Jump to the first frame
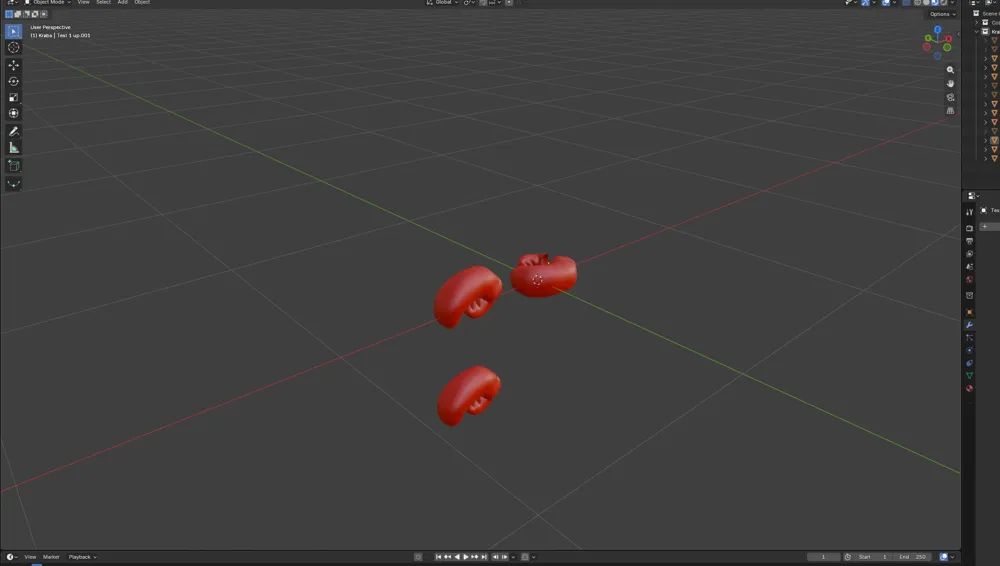This screenshot has height=566, width=1000. [438, 557]
